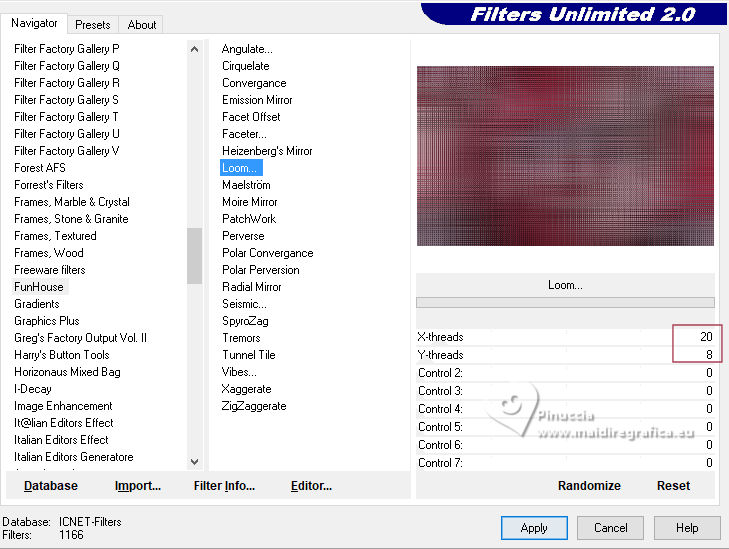The width and height of the screenshot is (729, 549).
Task: Select the Image Enhancement category
Action: (x=63, y=406)
